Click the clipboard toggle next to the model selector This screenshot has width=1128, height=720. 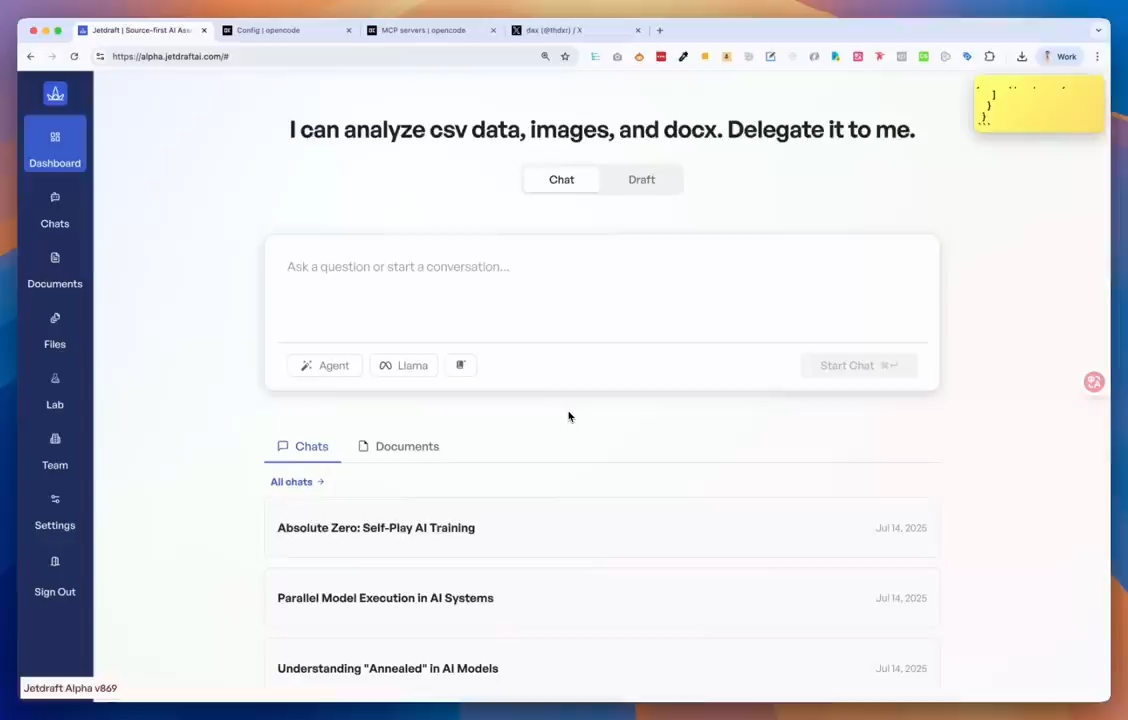(460, 365)
